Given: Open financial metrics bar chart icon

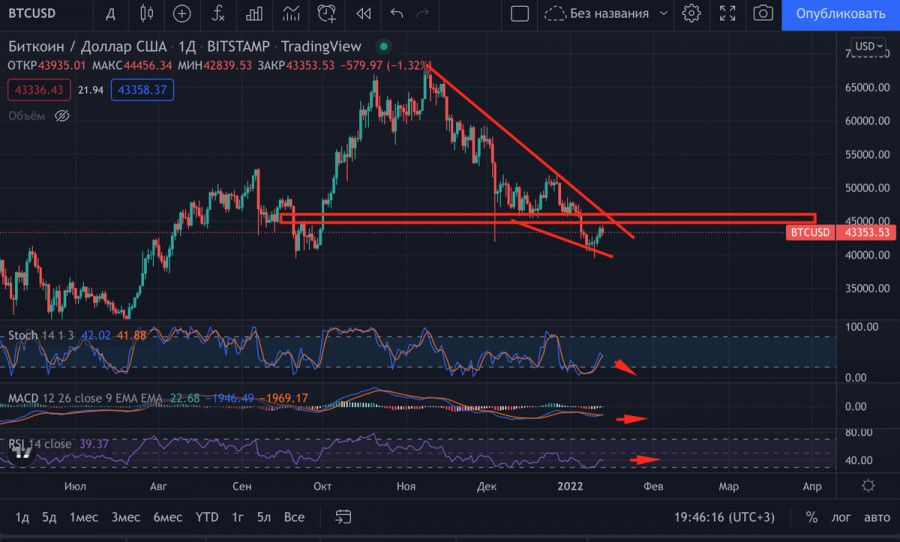Looking at the screenshot, I should coord(254,13).
